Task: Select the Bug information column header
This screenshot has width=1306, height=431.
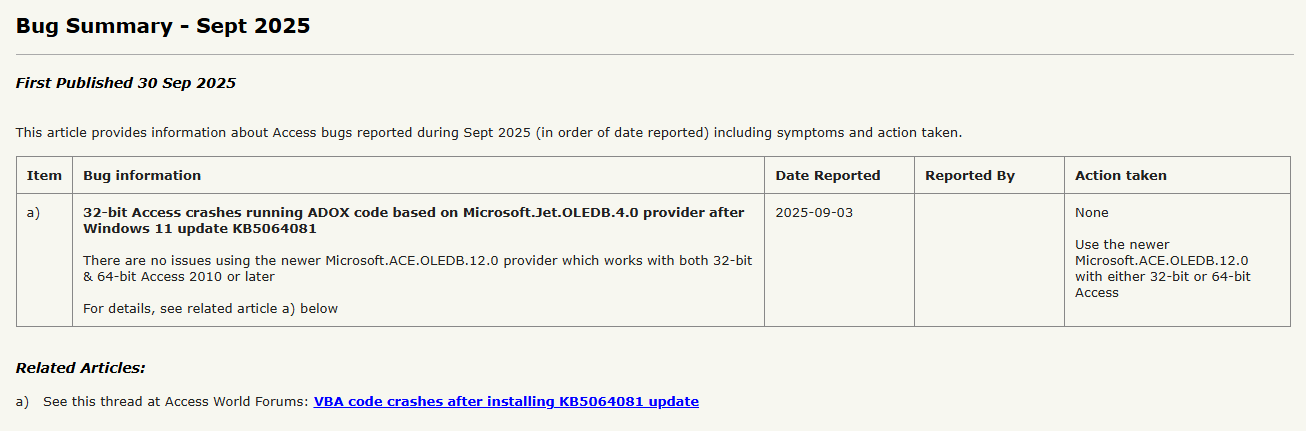Action: [x=142, y=175]
